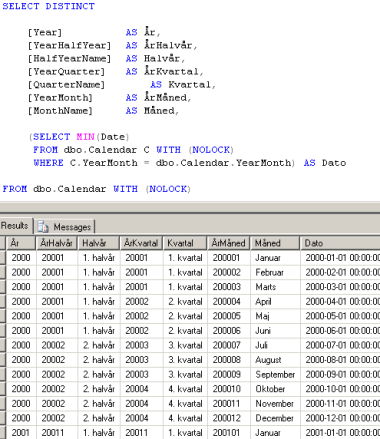Select the Halvår column header
Image resolution: width=380 pixels, height=439 pixels.
(x=99, y=243)
